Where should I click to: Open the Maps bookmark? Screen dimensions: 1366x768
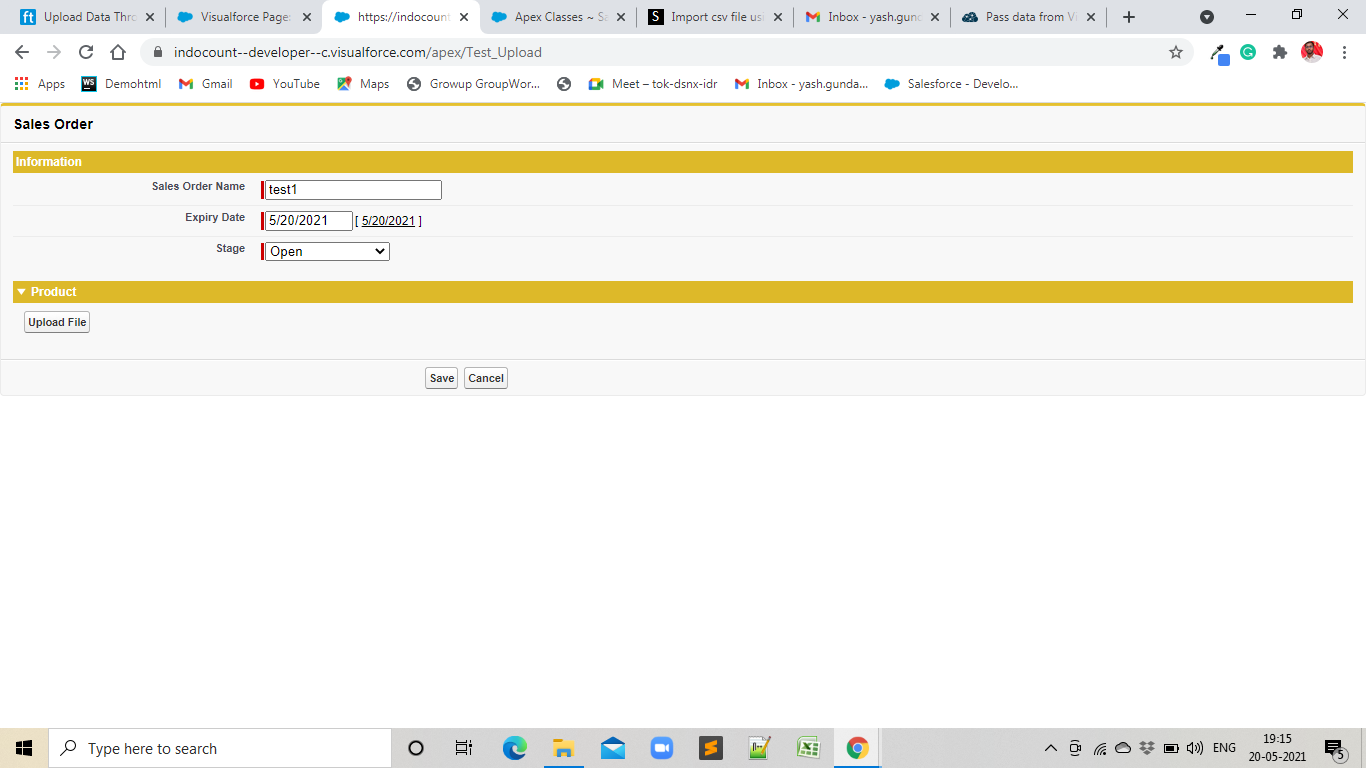click(x=363, y=84)
